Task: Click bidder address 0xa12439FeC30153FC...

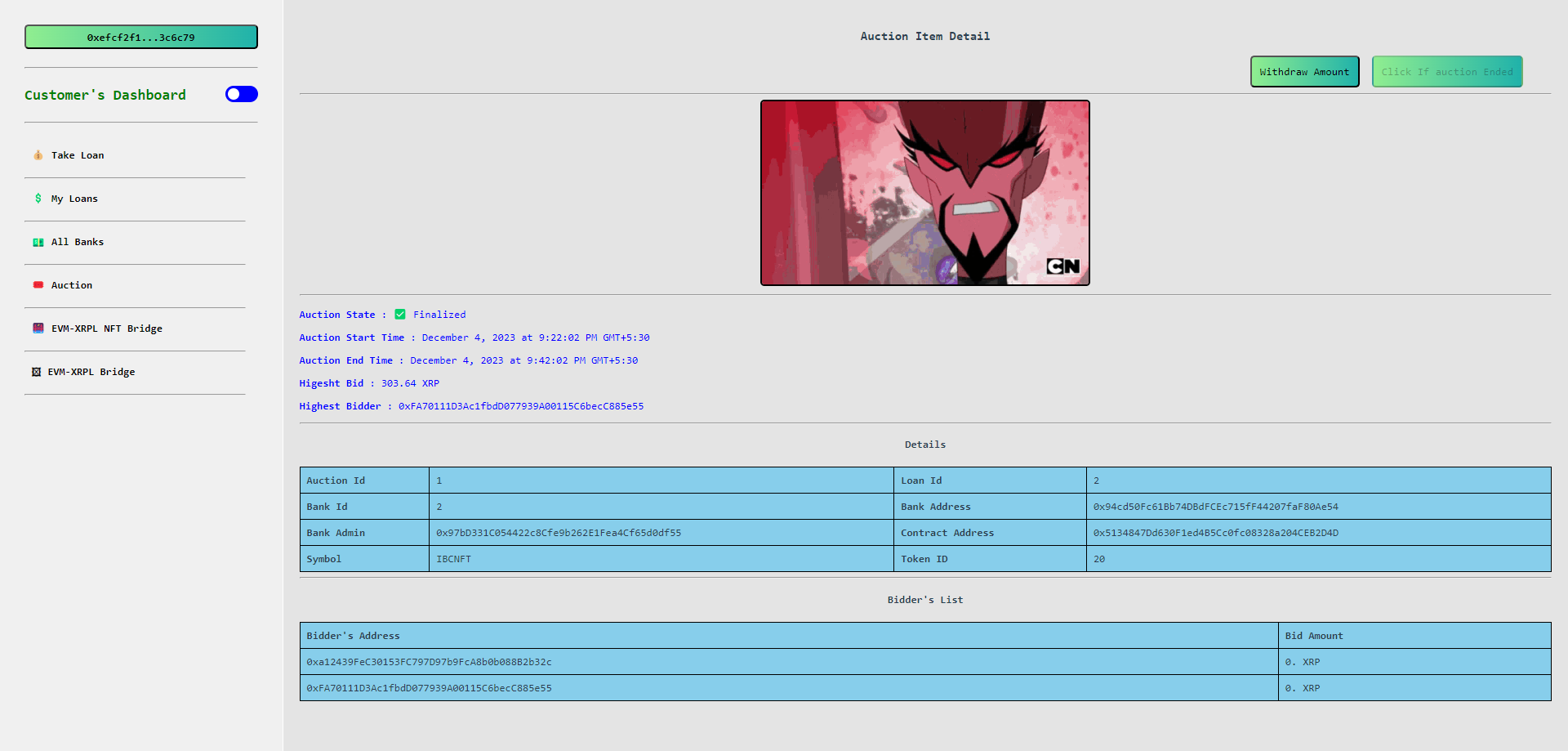Action: point(429,662)
